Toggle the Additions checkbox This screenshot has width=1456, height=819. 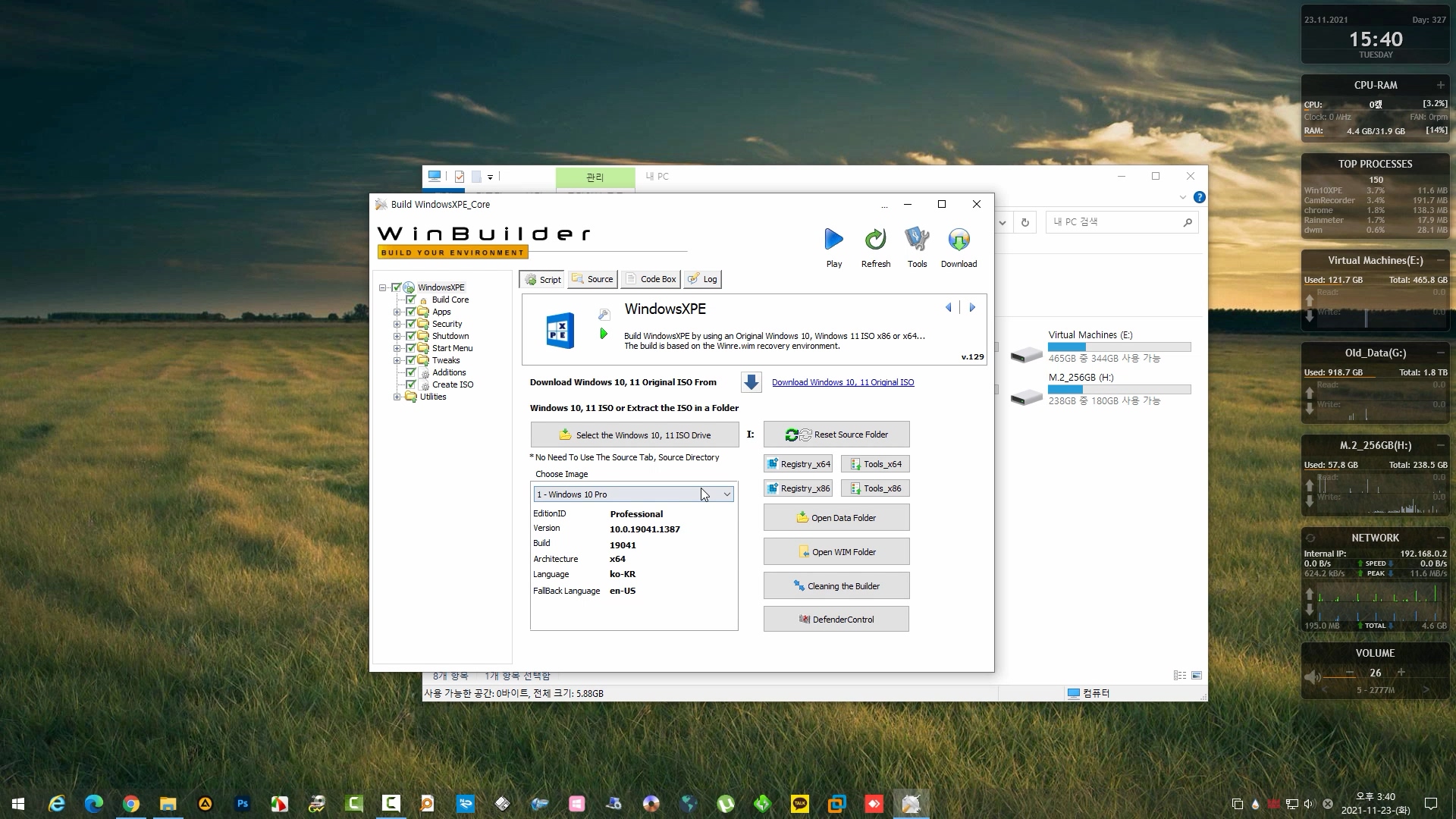(411, 372)
